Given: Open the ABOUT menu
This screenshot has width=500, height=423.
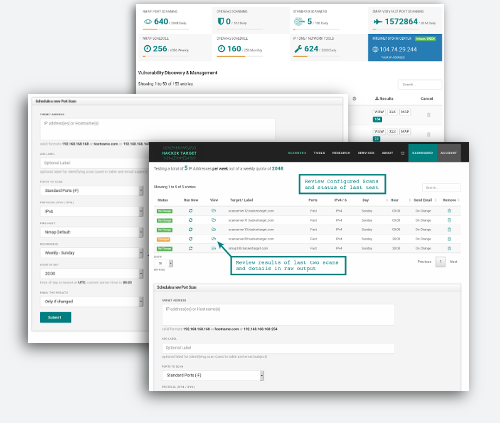Looking at the screenshot, I should click(x=387, y=153).
